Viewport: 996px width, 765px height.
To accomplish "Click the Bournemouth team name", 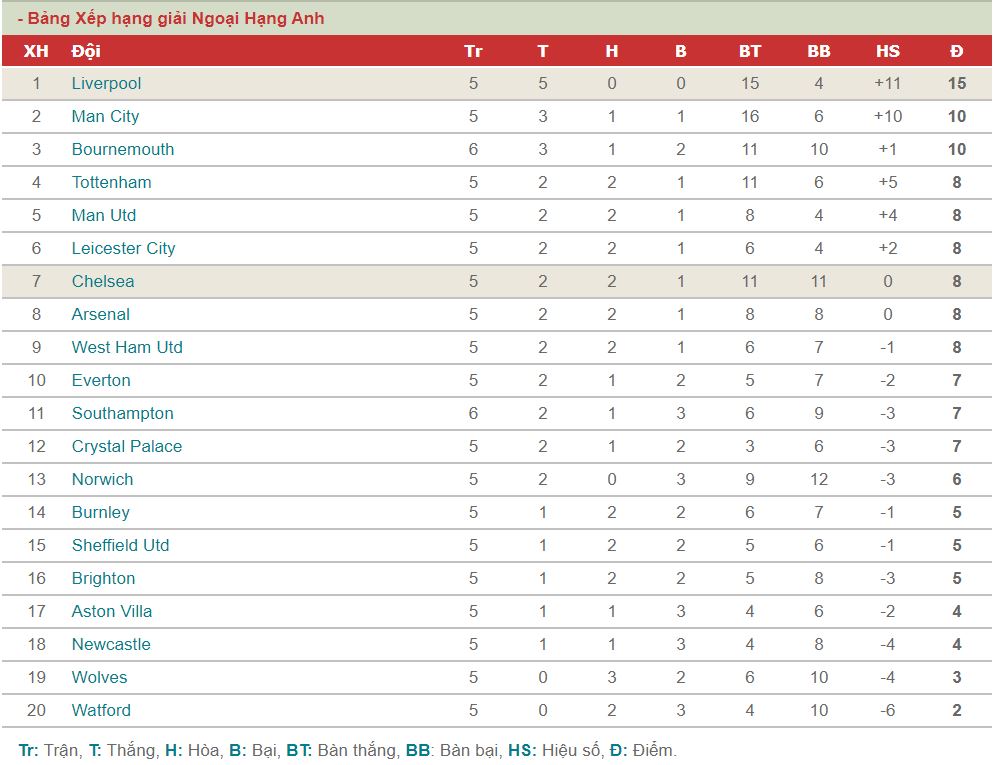I will coord(123,149).
